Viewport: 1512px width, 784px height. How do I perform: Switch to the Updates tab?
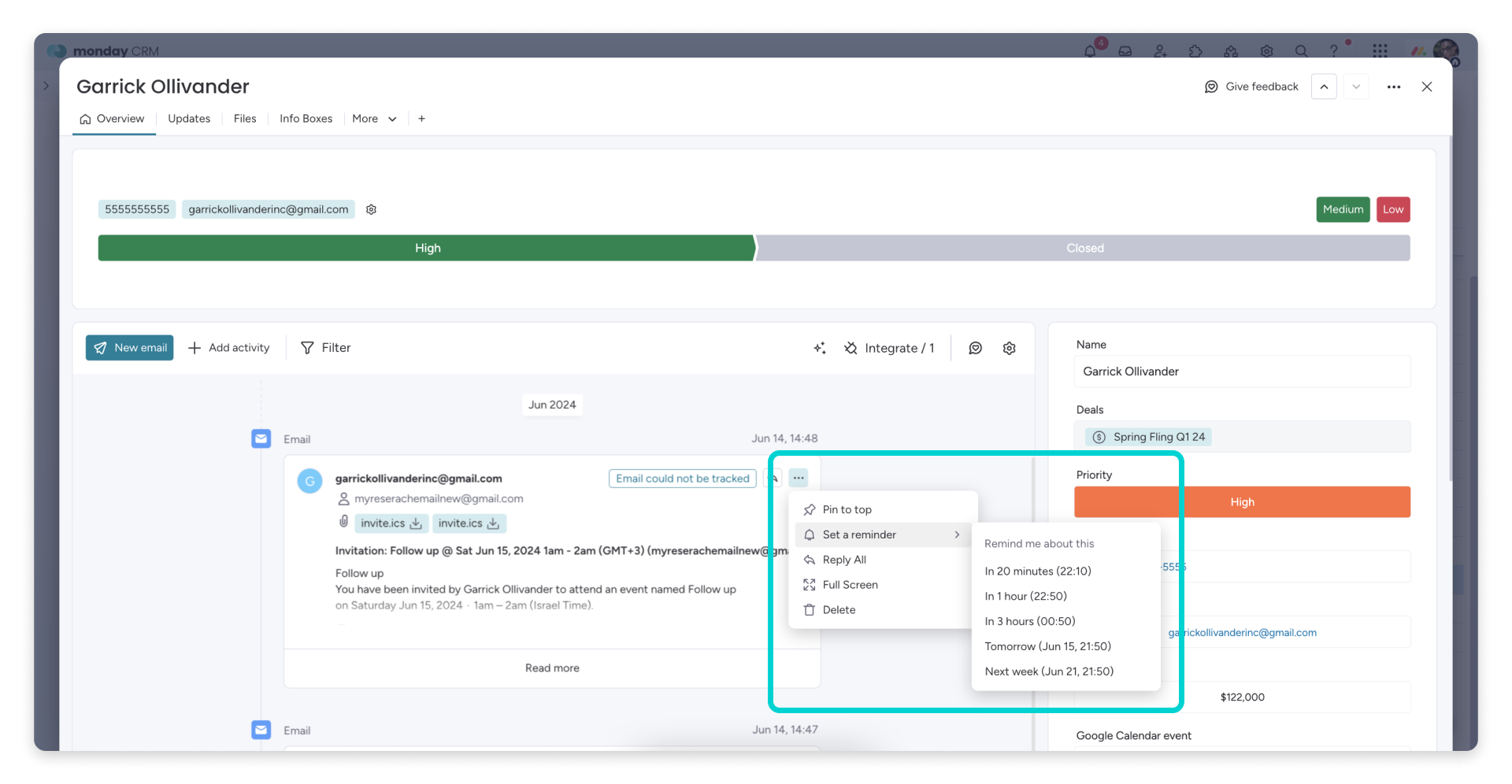189,119
